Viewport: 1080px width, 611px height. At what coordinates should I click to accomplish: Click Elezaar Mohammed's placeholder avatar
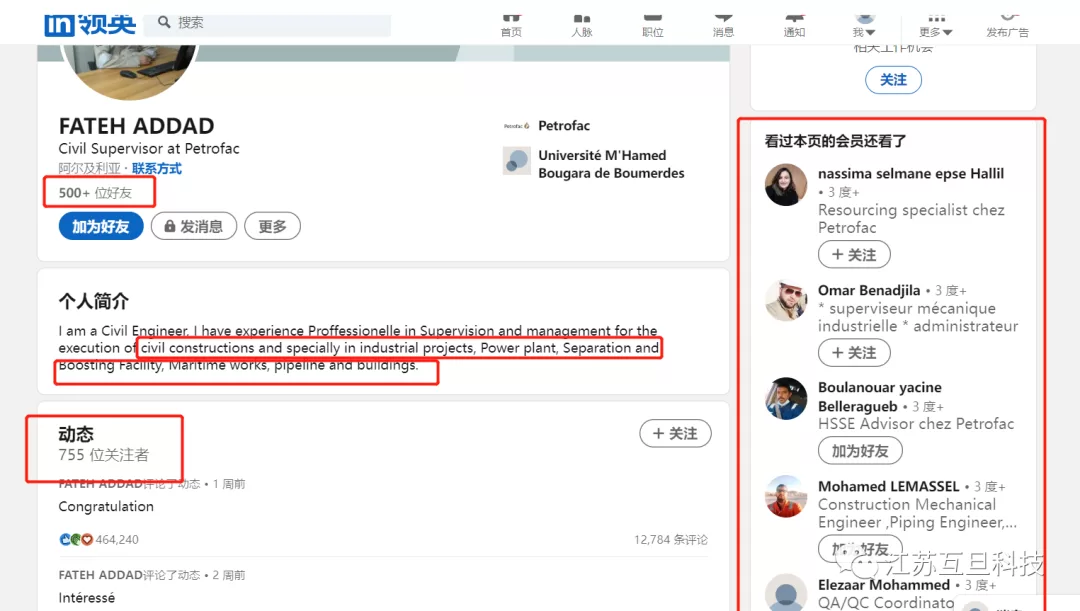786,592
